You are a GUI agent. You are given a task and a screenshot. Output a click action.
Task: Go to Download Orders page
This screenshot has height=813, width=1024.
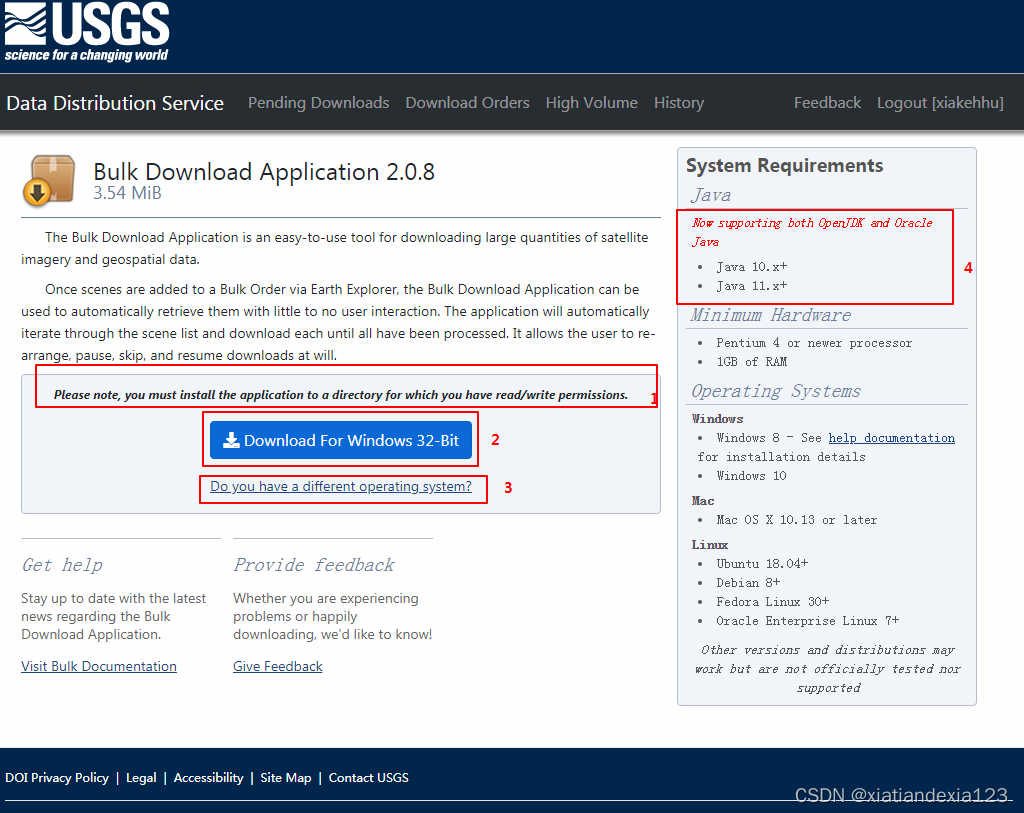pos(468,103)
